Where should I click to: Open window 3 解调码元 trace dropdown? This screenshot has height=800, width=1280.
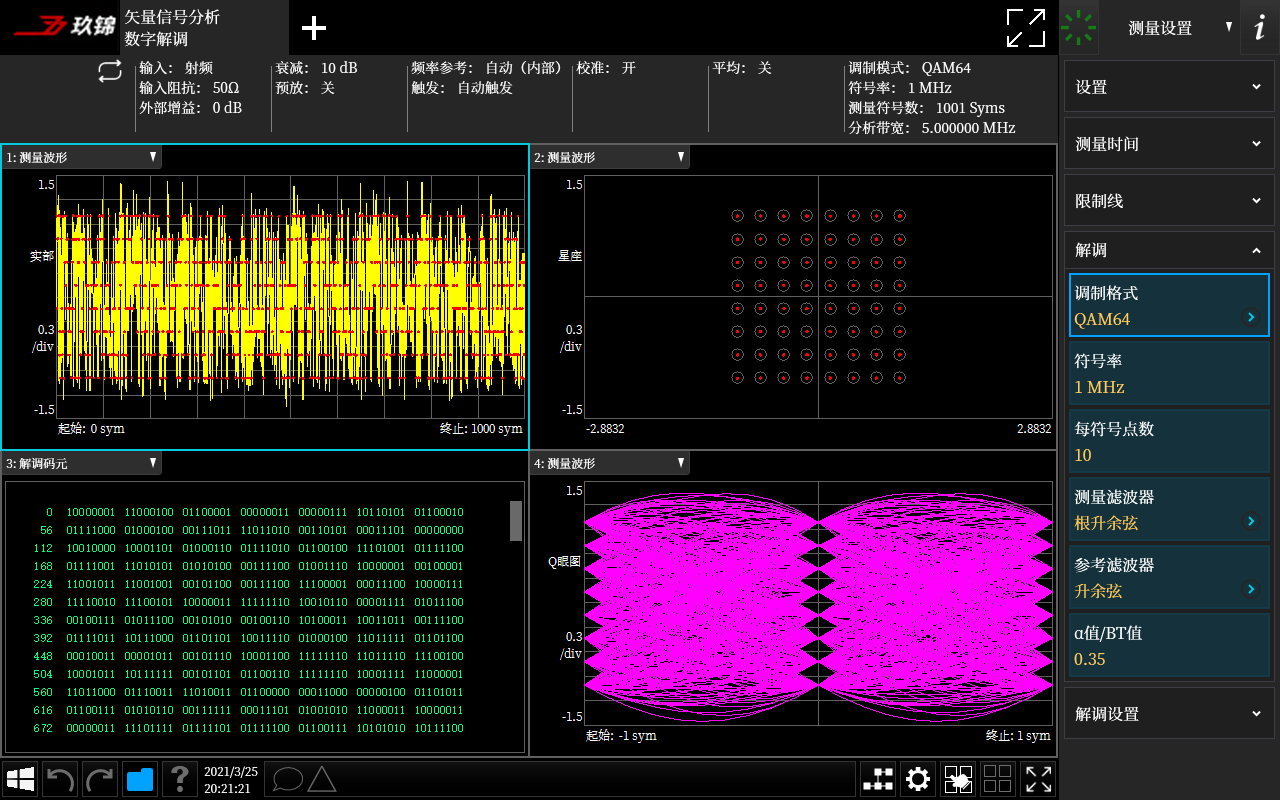tap(82, 463)
